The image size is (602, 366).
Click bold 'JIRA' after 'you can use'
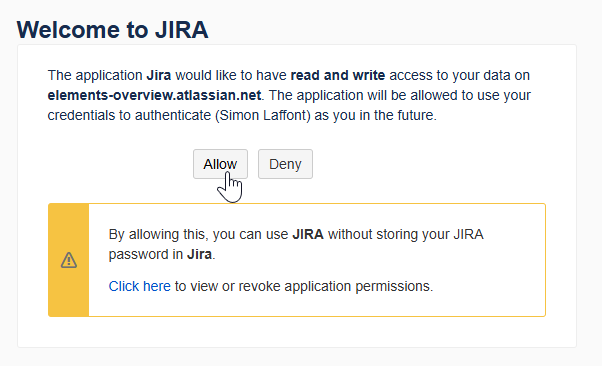click(308, 234)
